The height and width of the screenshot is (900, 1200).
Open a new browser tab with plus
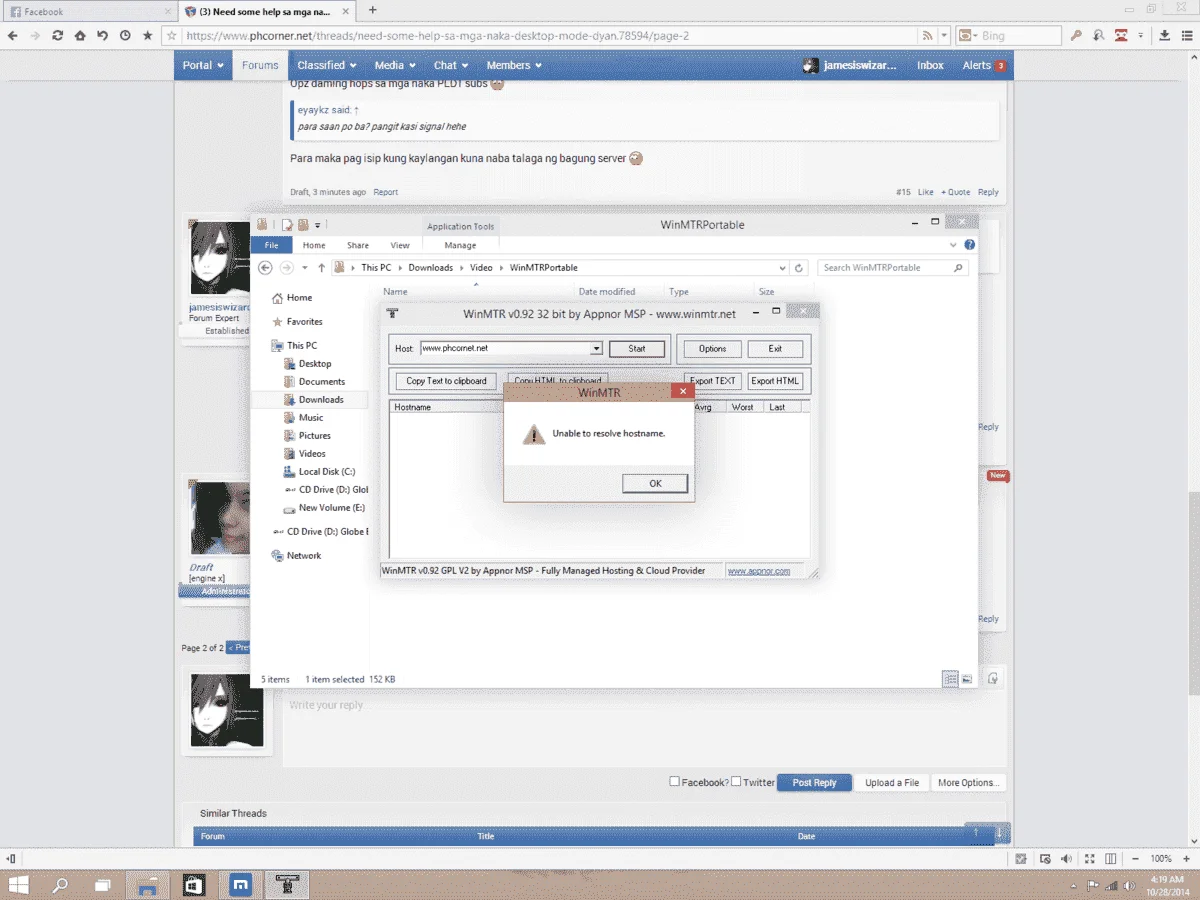point(373,10)
